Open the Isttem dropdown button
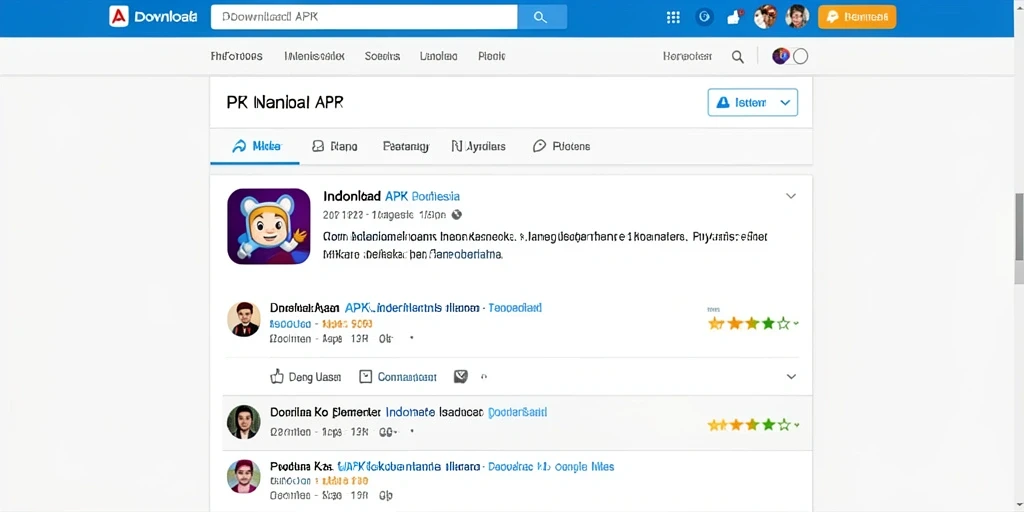 (x=752, y=103)
